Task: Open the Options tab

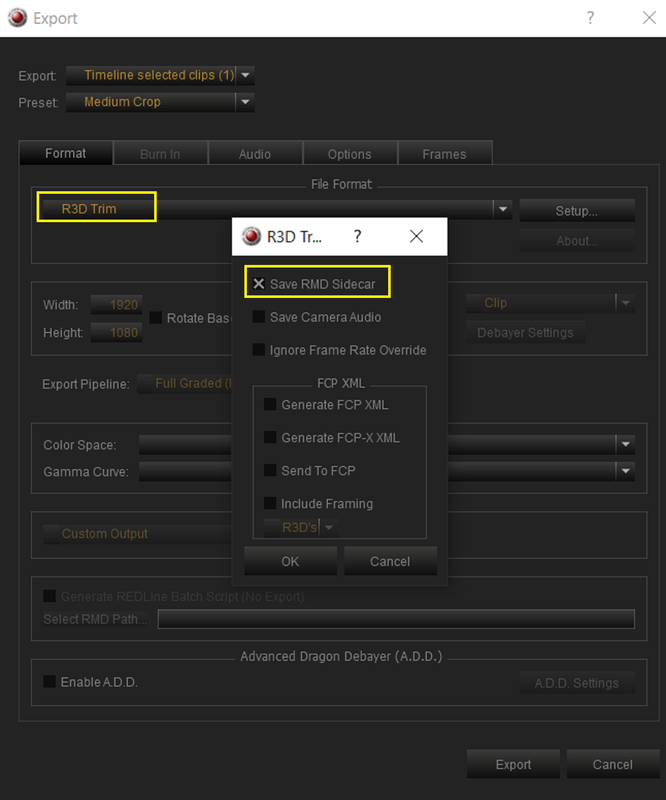Action: coord(350,154)
